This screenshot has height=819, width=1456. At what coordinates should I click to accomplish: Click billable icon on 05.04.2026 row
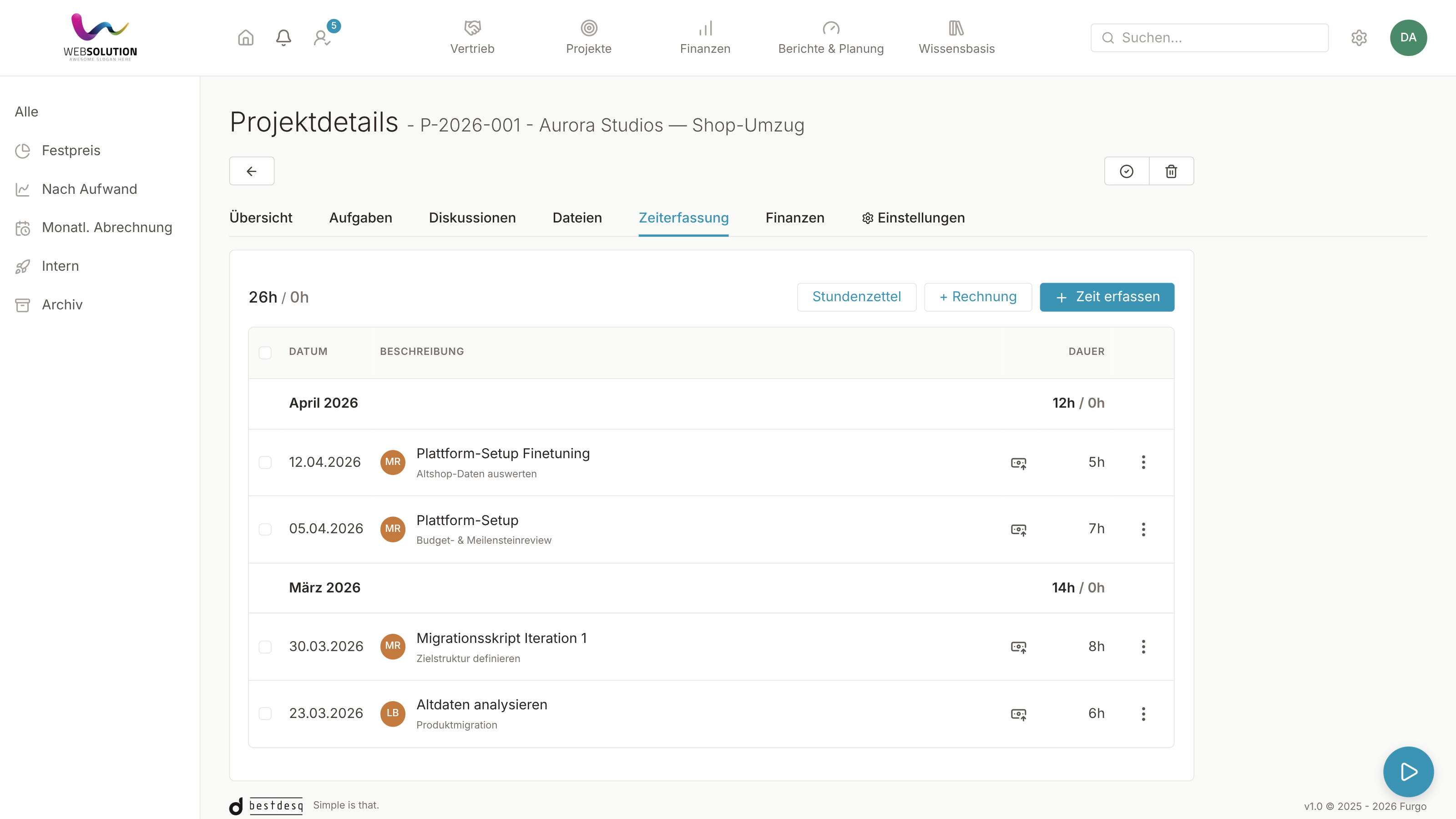click(1019, 530)
